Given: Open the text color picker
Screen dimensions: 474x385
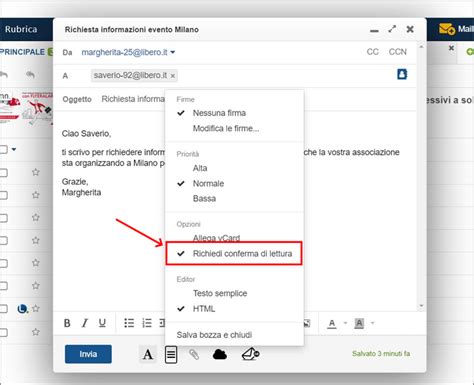Looking at the screenshot, I should (332, 323).
